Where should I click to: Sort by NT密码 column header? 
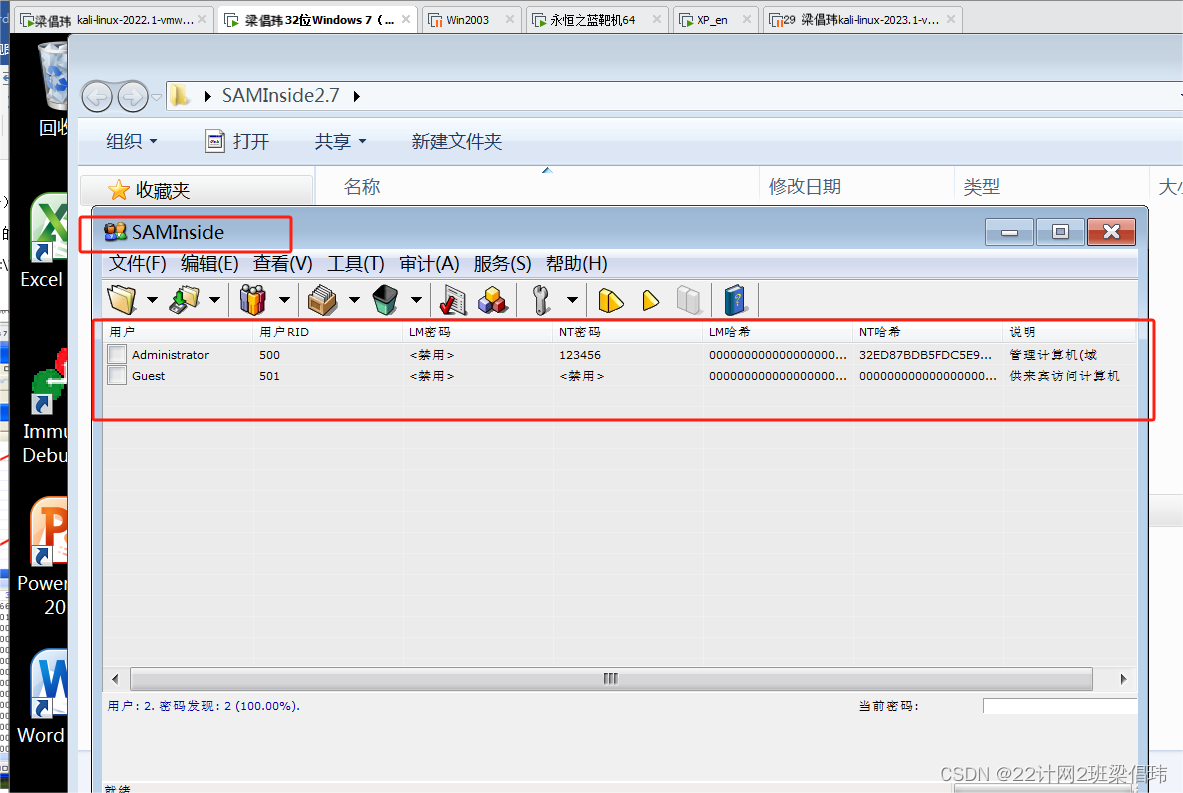pos(628,332)
